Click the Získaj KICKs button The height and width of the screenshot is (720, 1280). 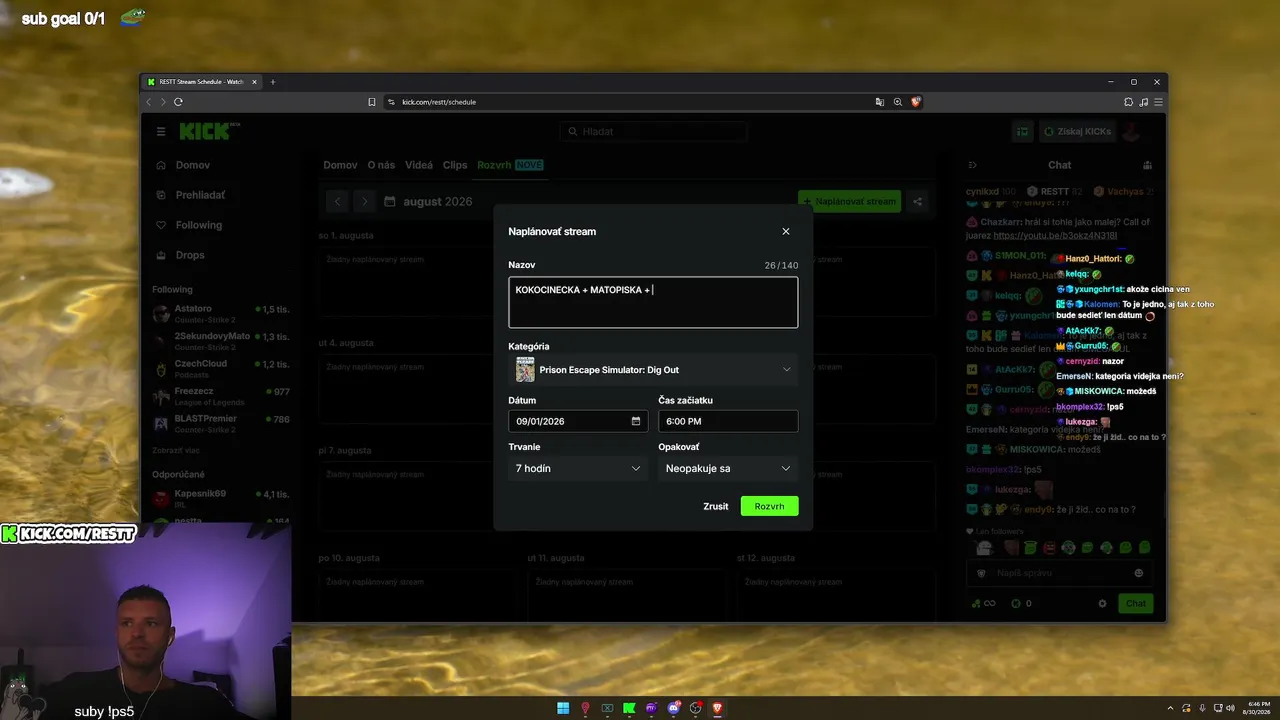[1077, 131]
